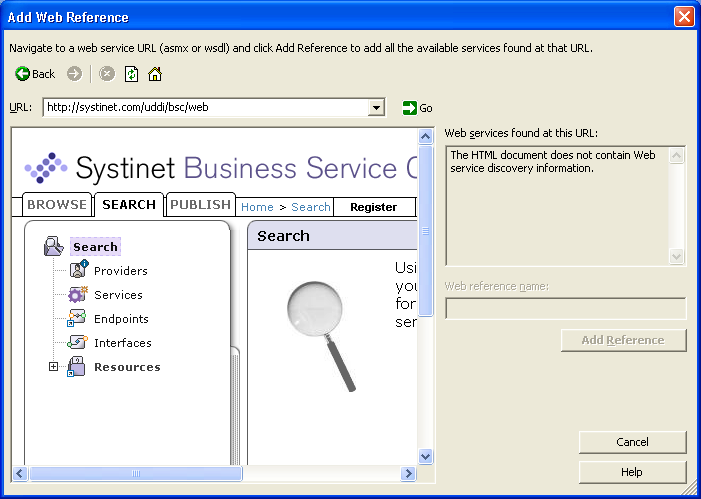Image resolution: width=701 pixels, height=499 pixels.
Task: Open Endpoints in the search tree
Action: coord(121,319)
